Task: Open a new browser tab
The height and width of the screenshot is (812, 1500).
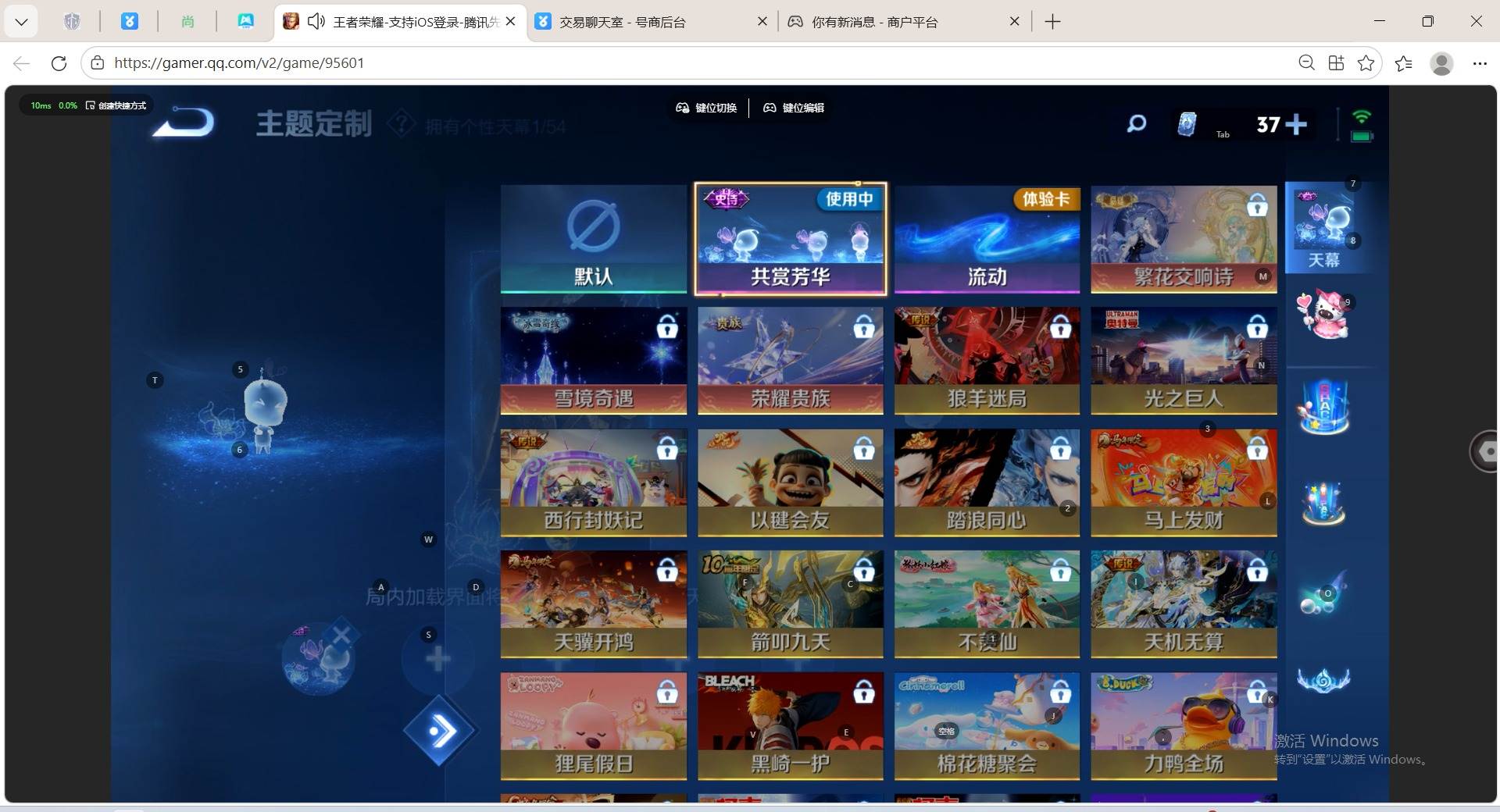Action: (x=1052, y=22)
